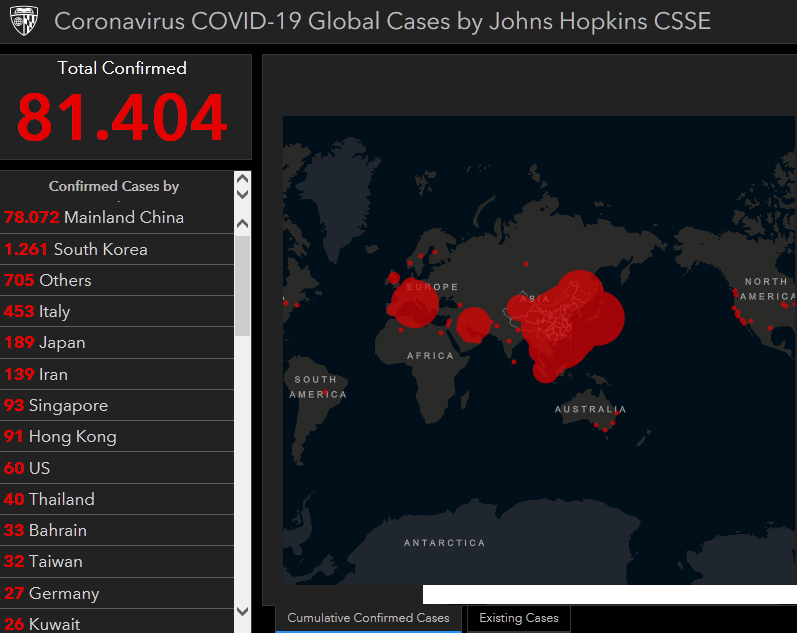The image size is (797, 633).
Task: Click the Johns Hopkins shield logo
Action: [x=24, y=20]
